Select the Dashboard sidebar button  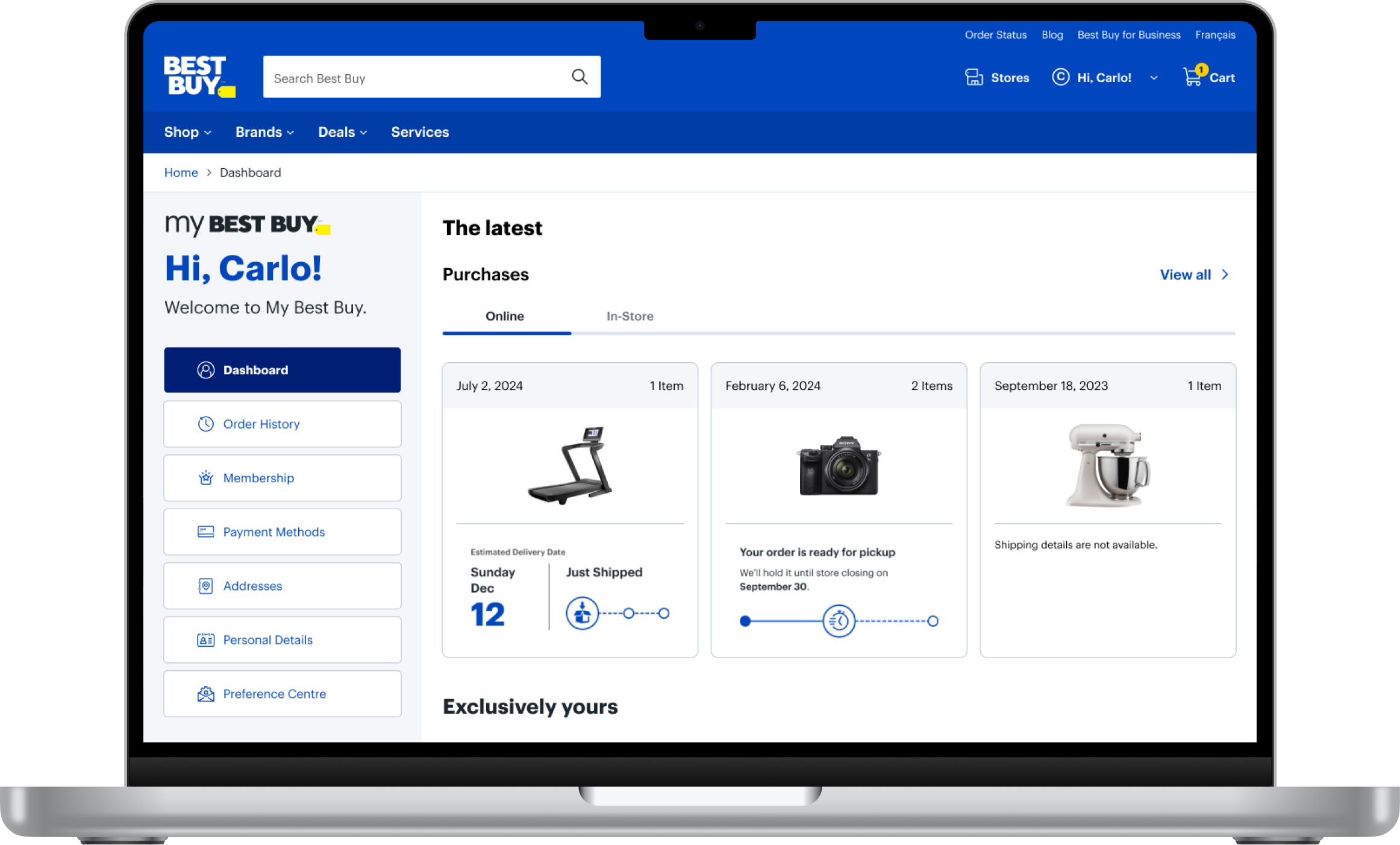pyautogui.click(x=282, y=370)
